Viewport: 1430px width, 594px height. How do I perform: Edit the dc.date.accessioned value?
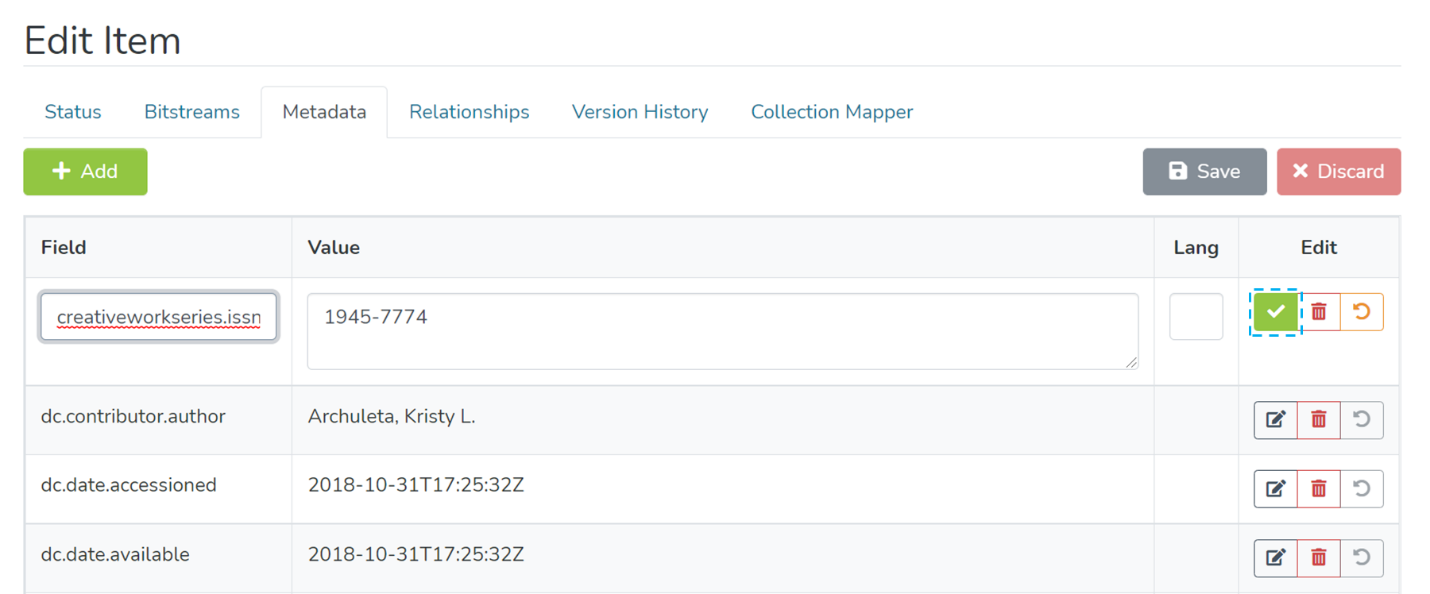1275,489
